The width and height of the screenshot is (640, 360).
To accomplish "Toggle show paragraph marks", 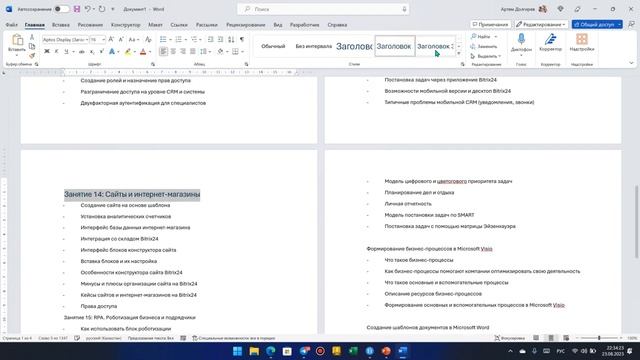I will click(242, 40).
